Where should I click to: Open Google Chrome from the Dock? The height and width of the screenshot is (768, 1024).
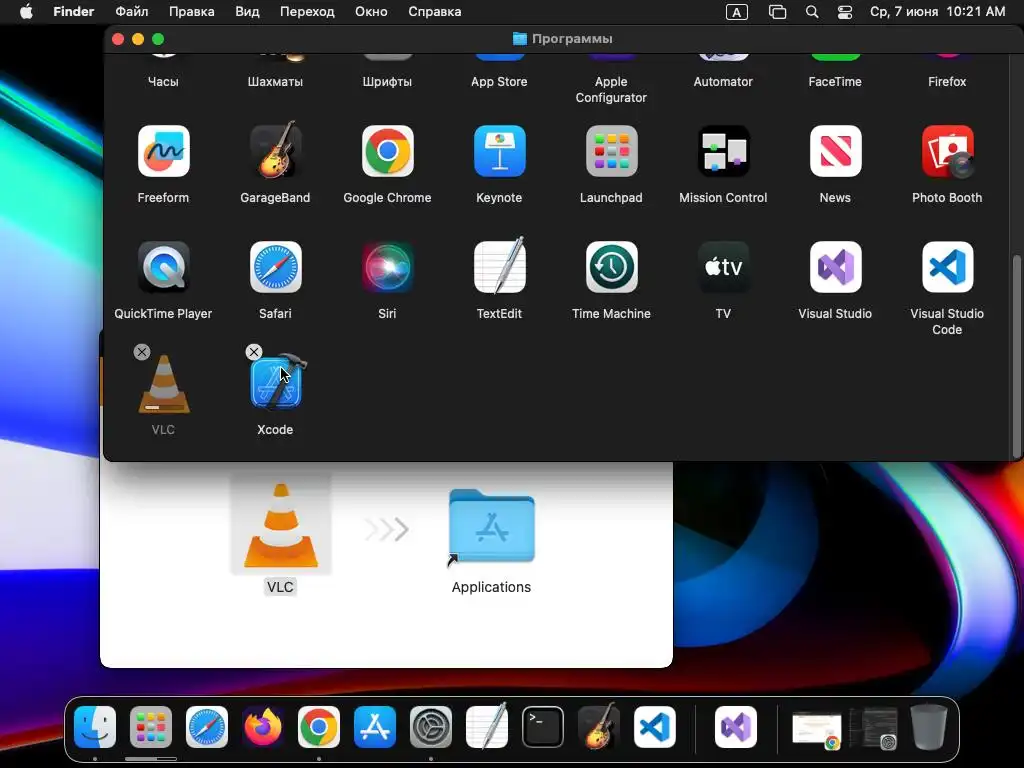(x=319, y=727)
